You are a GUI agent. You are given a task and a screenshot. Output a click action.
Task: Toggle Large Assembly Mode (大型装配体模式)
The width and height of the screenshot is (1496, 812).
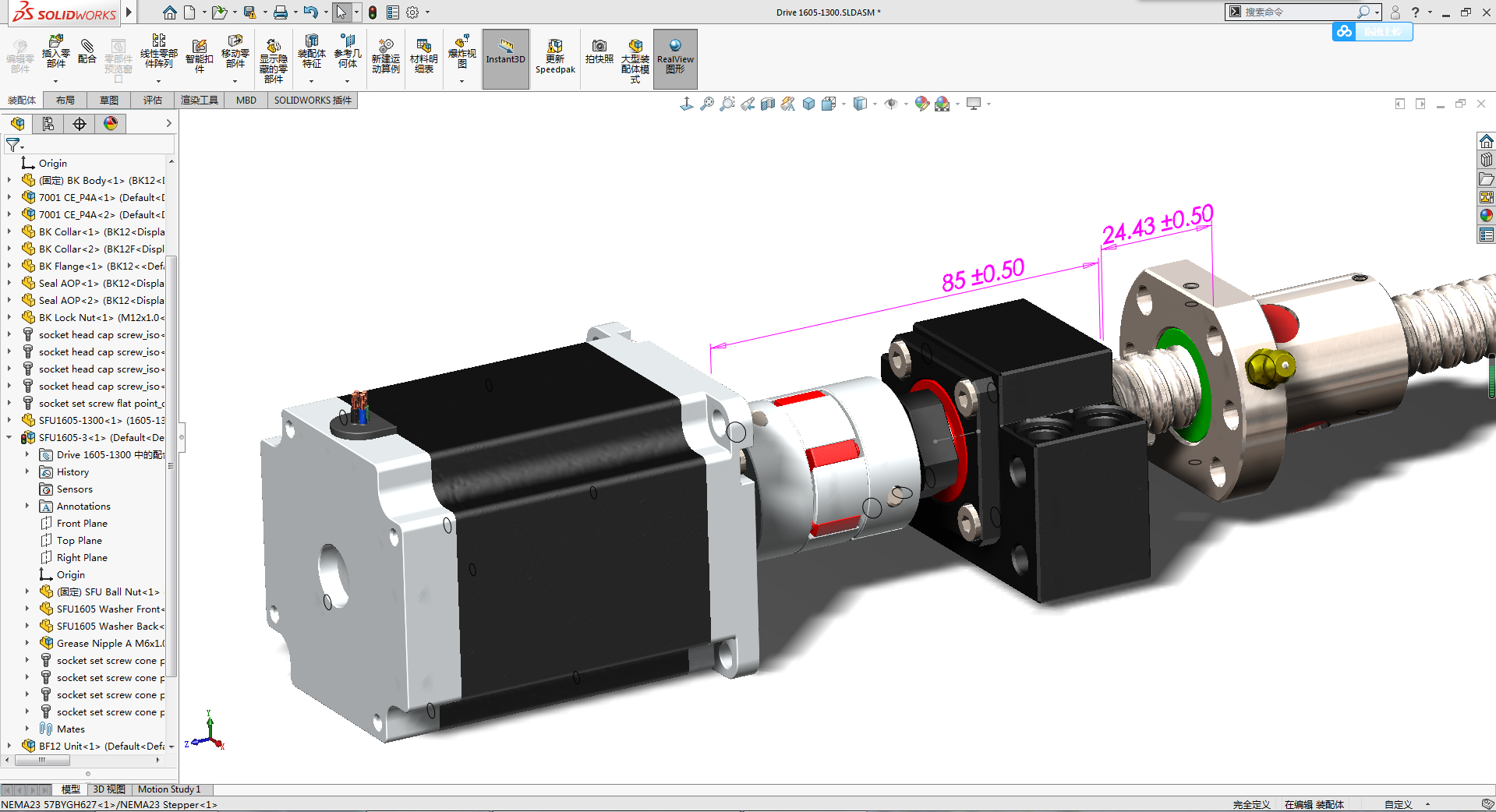[635, 61]
